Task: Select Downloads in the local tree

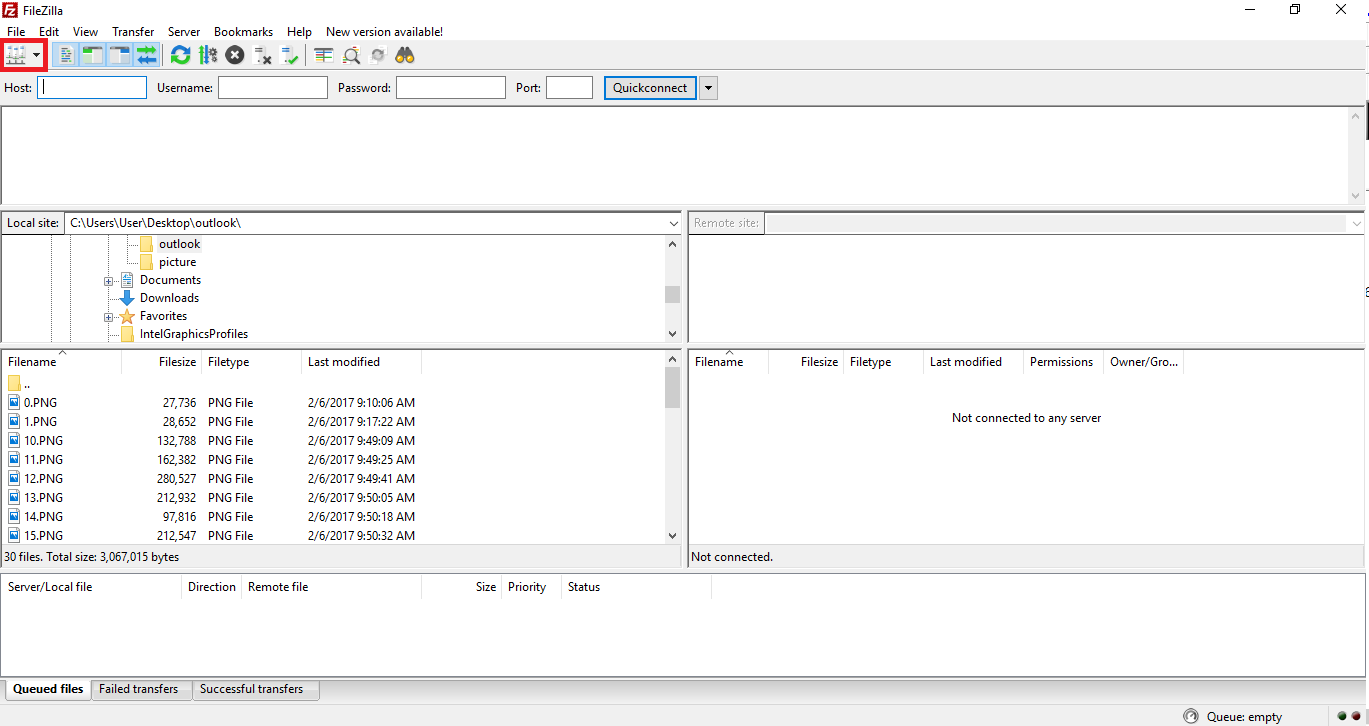Action: pos(169,298)
